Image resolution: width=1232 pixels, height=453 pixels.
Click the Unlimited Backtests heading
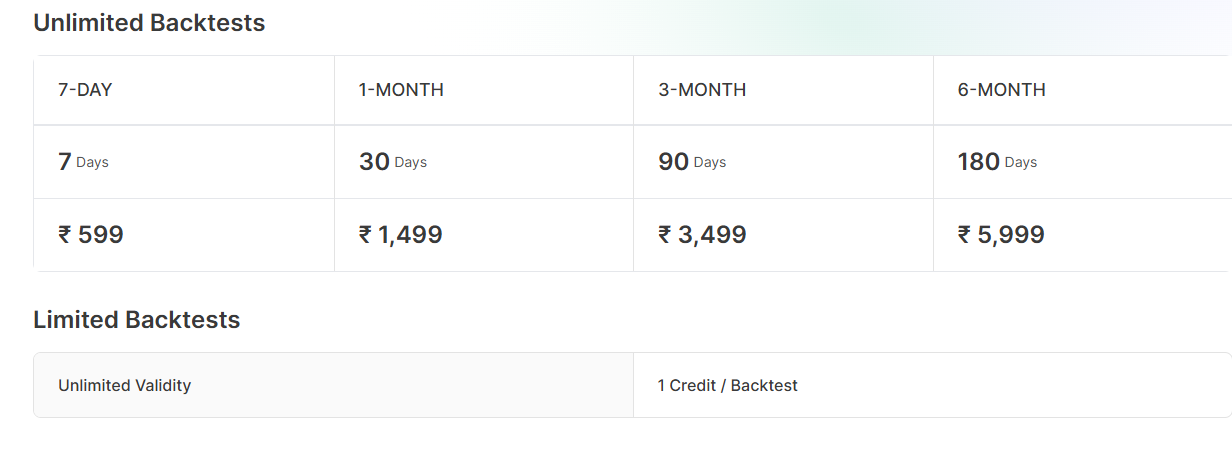(149, 23)
